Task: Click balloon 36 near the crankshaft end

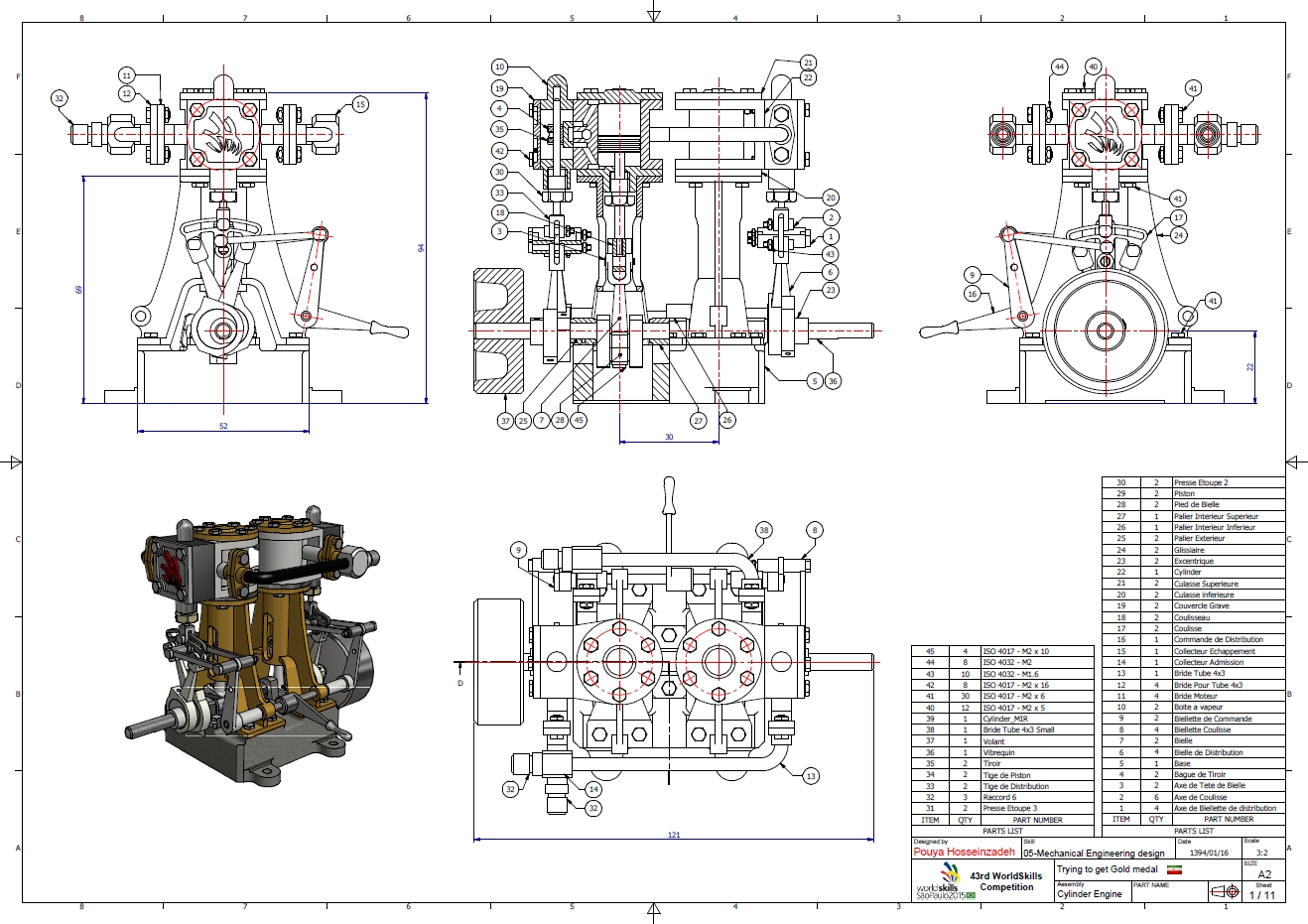Action: point(833,381)
